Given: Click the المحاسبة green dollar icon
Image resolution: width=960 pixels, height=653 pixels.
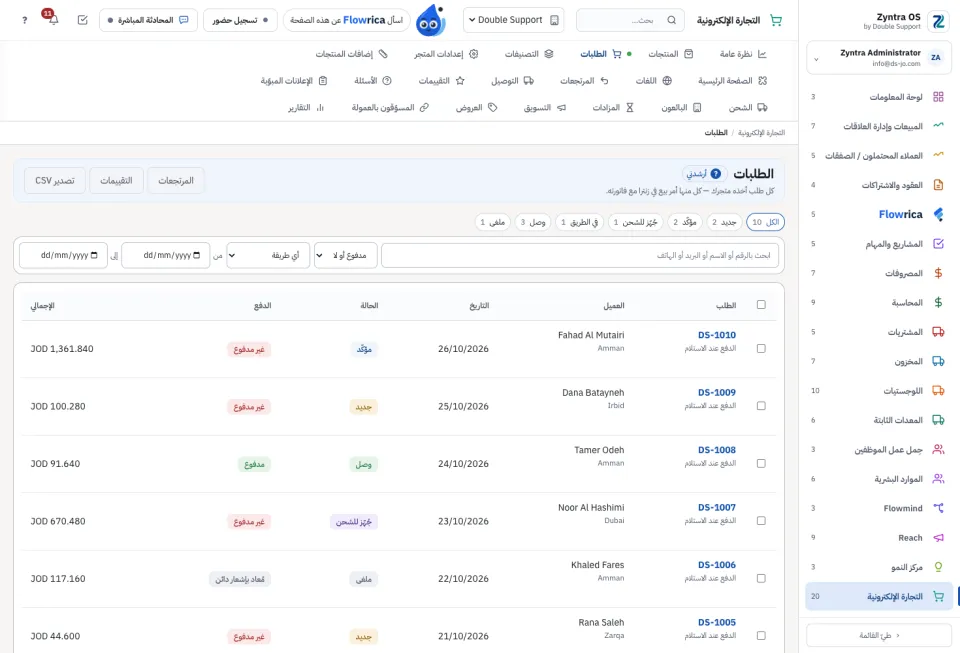Looking at the screenshot, I should pos(938,302).
